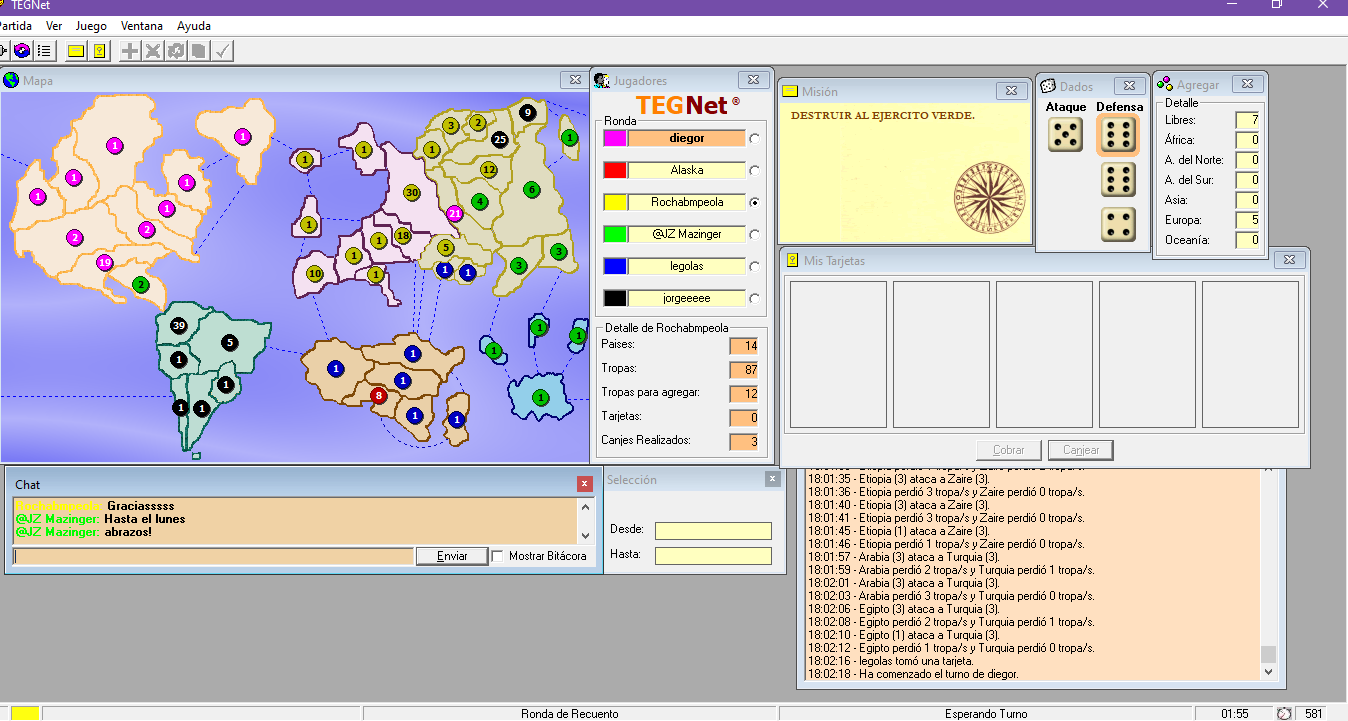Open the Ventana menu

(x=142, y=26)
